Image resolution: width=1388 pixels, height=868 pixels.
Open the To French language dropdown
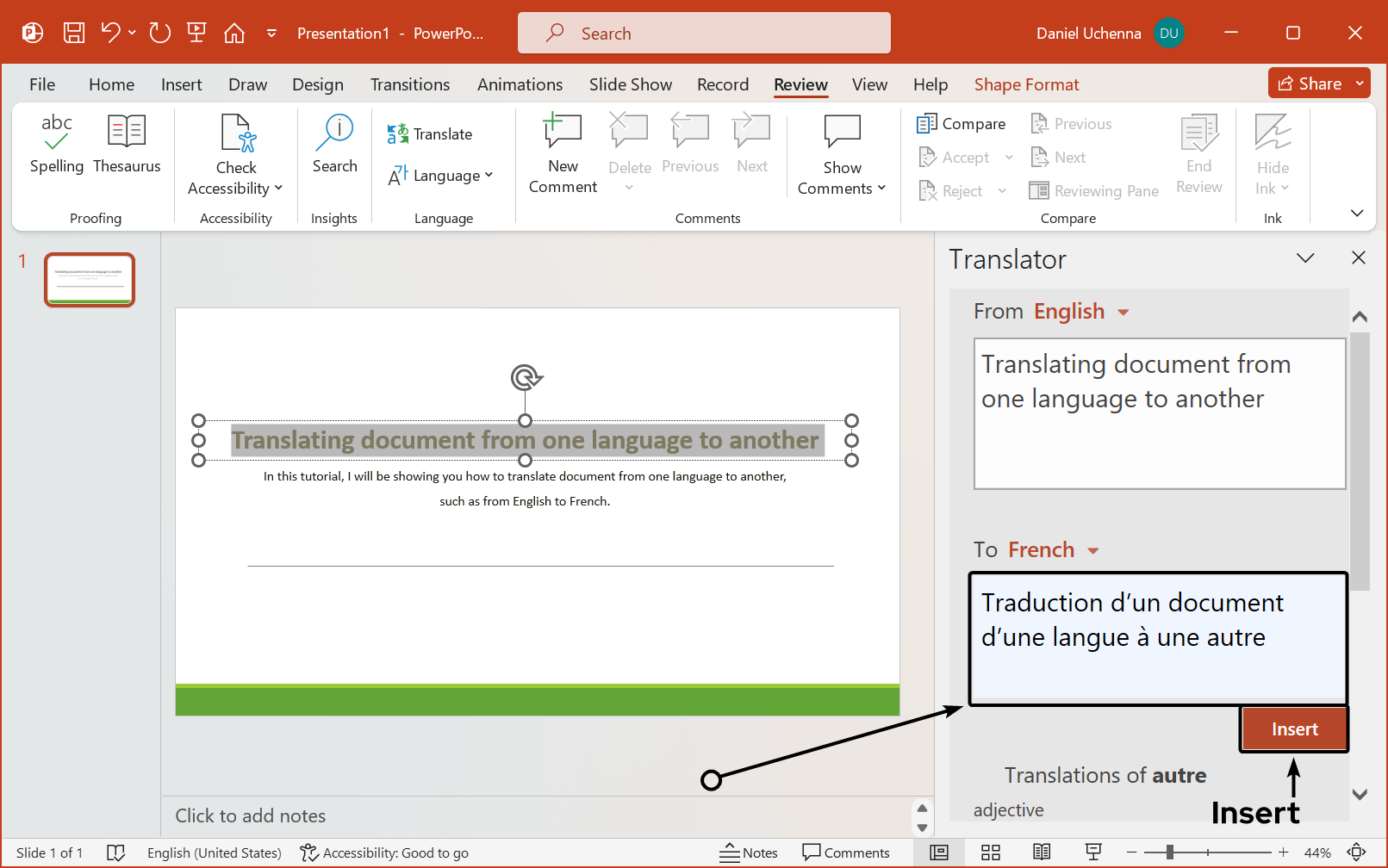click(1053, 549)
